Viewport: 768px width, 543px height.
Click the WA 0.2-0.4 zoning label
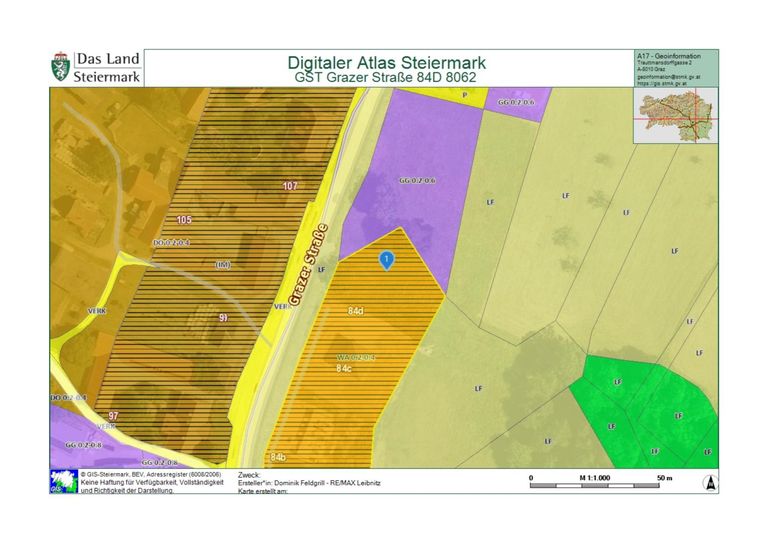(354, 357)
